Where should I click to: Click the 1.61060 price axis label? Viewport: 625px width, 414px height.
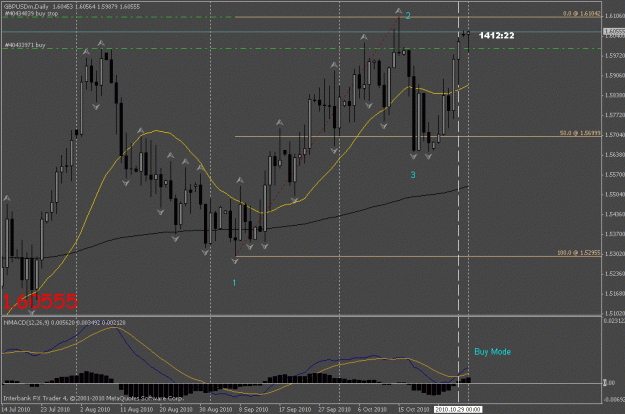click(x=615, y=16)
